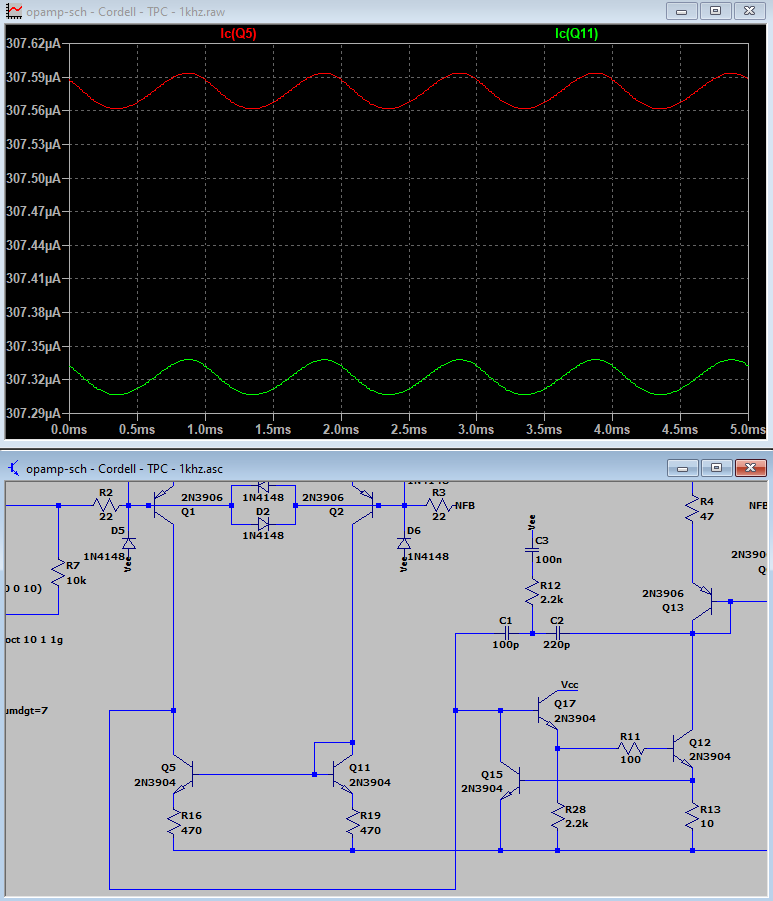This screenshot has height=901, width=773.
Task: Click the 'umdgt=7' directive text
Action: point(27,711)
